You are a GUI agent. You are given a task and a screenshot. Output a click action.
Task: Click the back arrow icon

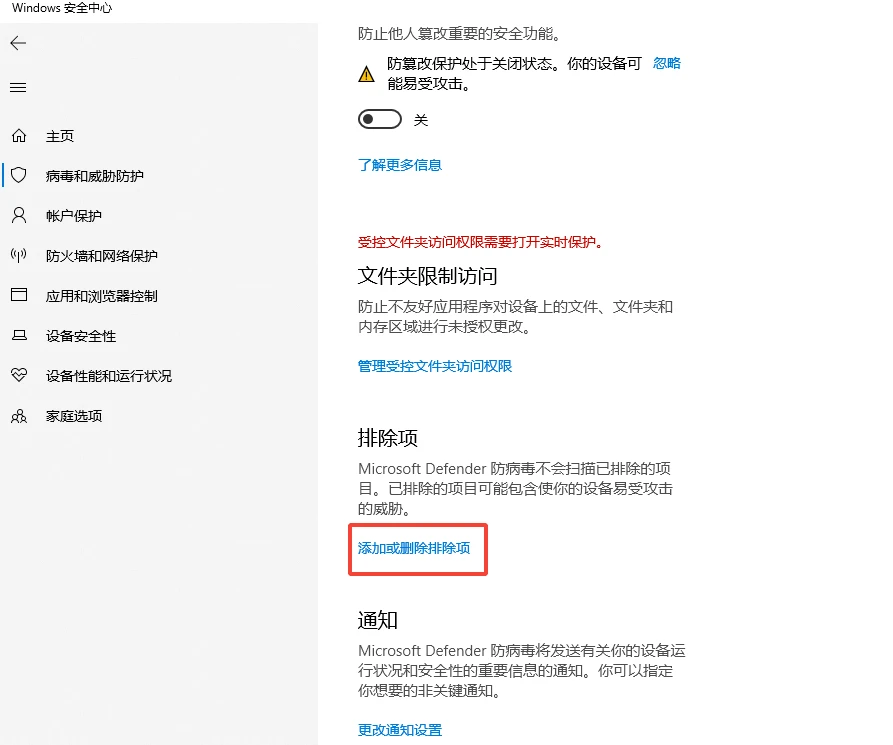[18, 43]
